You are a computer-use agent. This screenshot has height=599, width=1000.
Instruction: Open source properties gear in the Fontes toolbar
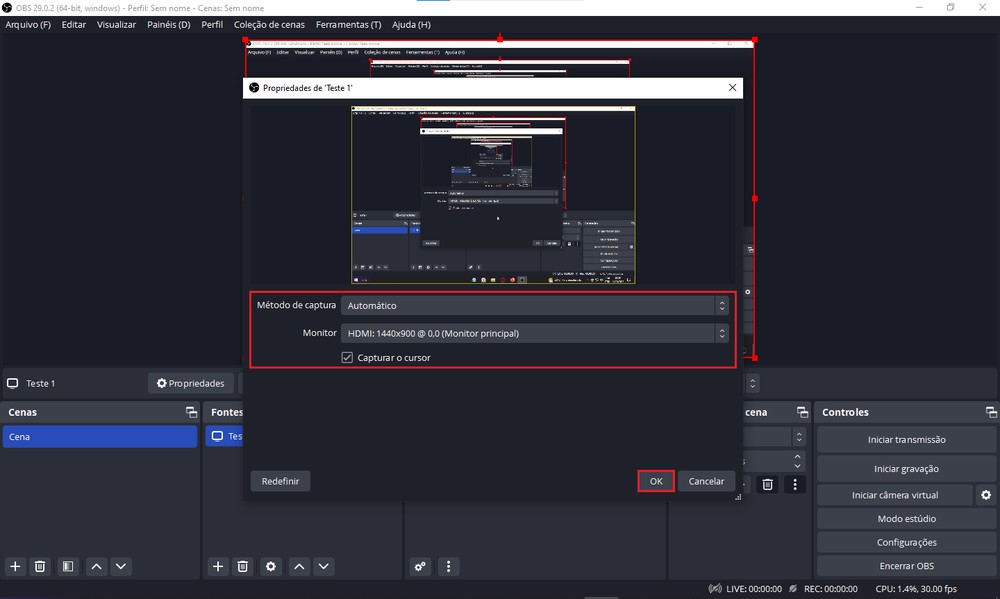(x=271, y=566)
